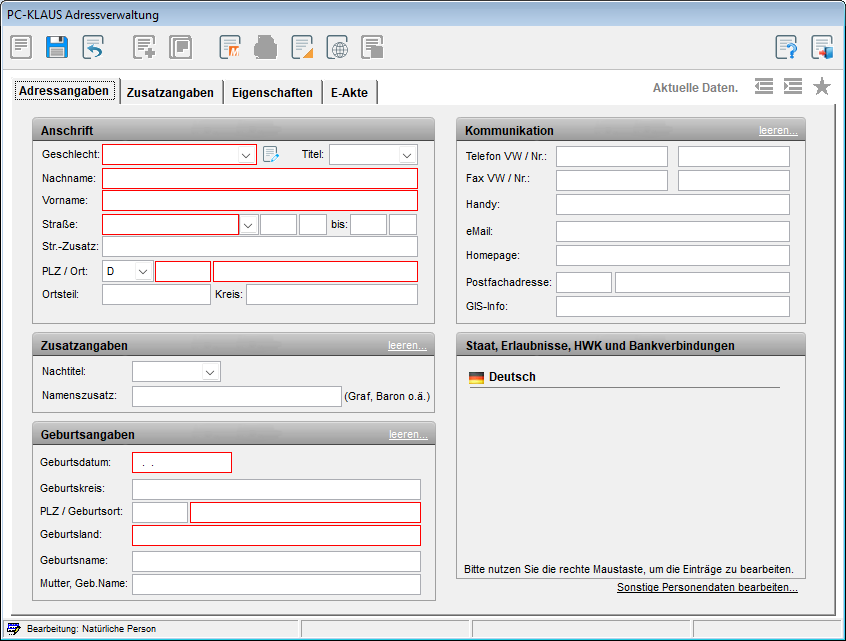Screen dimensions: 846x641
Task: Click the exit icon at toolbar's right end
Action: pyautogui.click(x=822, y=47)
